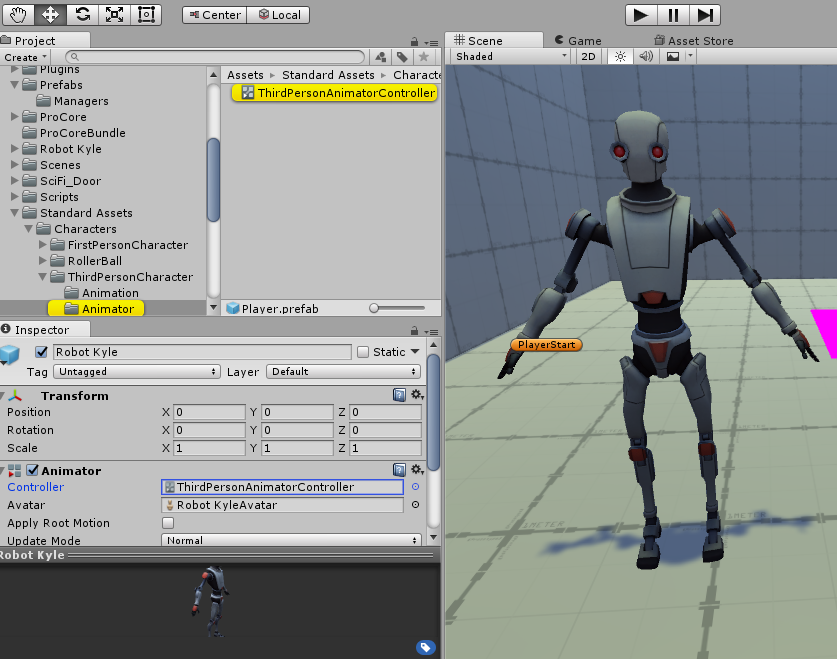Toggle 2D scene view mode
The width and height of the screenshot is (837, 659).
point(588,57)
